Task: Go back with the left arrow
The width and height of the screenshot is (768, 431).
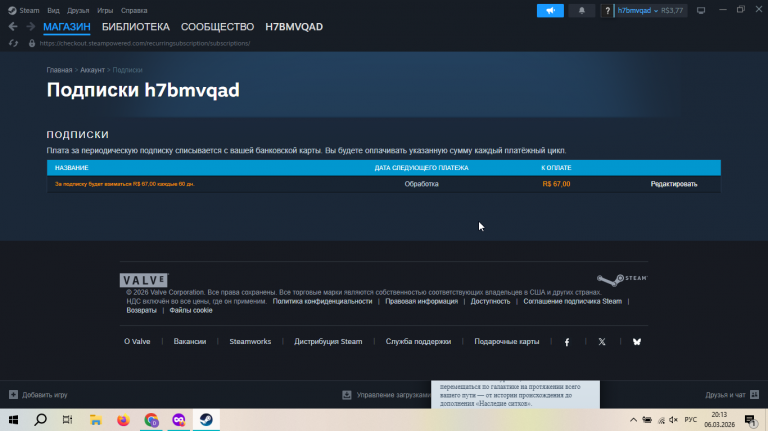Action: [x=13, y=26]
